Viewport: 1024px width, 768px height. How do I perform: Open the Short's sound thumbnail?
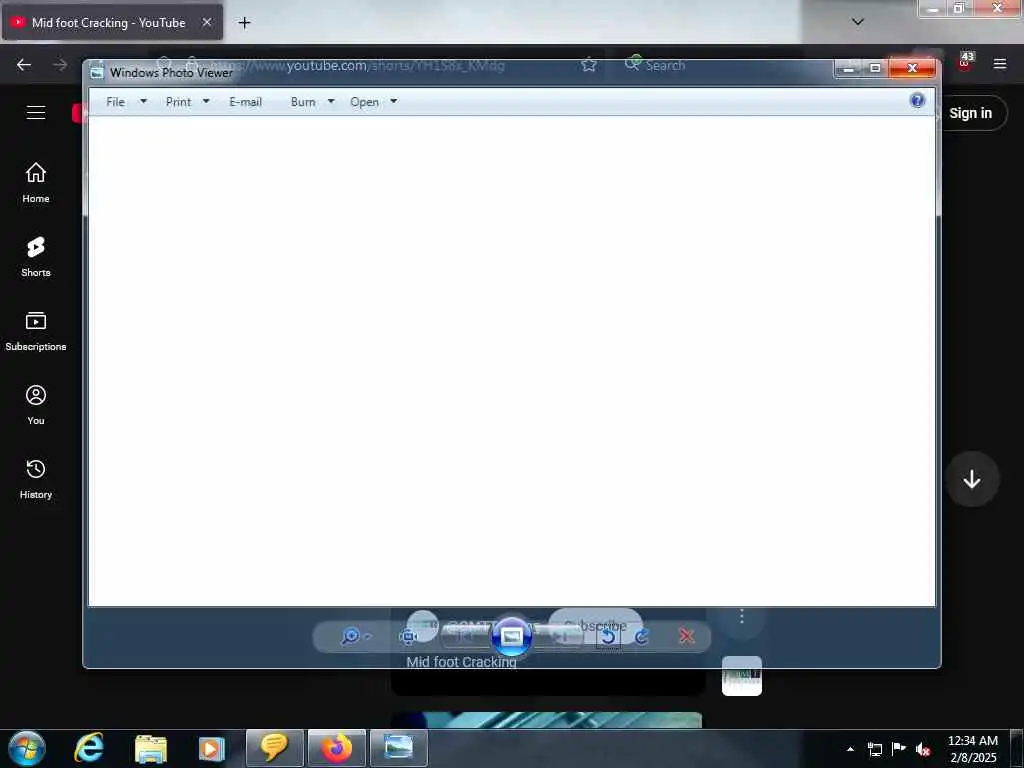click(x=742, y=676)
